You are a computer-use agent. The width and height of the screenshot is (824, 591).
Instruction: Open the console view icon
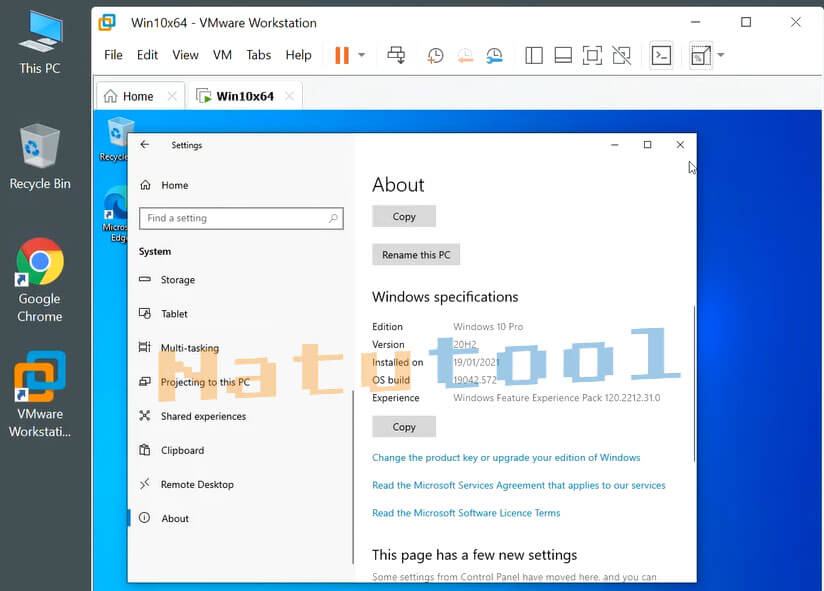pos(661,56)
